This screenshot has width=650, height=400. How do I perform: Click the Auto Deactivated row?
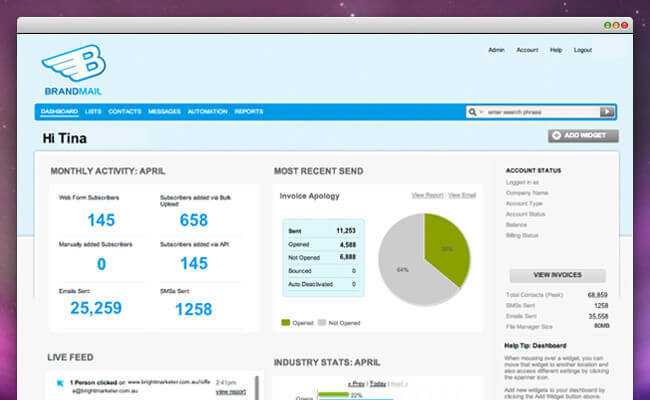[x=323, y=284]
